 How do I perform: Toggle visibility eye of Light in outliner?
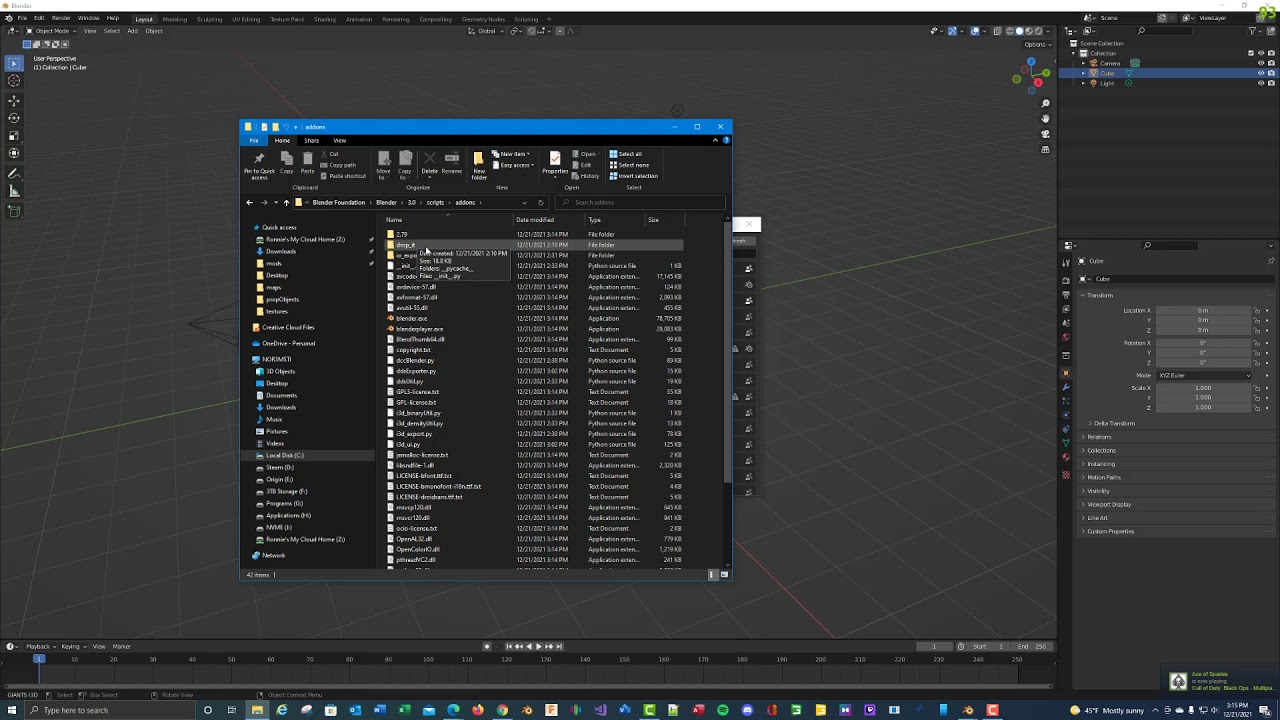tap(1260, 83)
